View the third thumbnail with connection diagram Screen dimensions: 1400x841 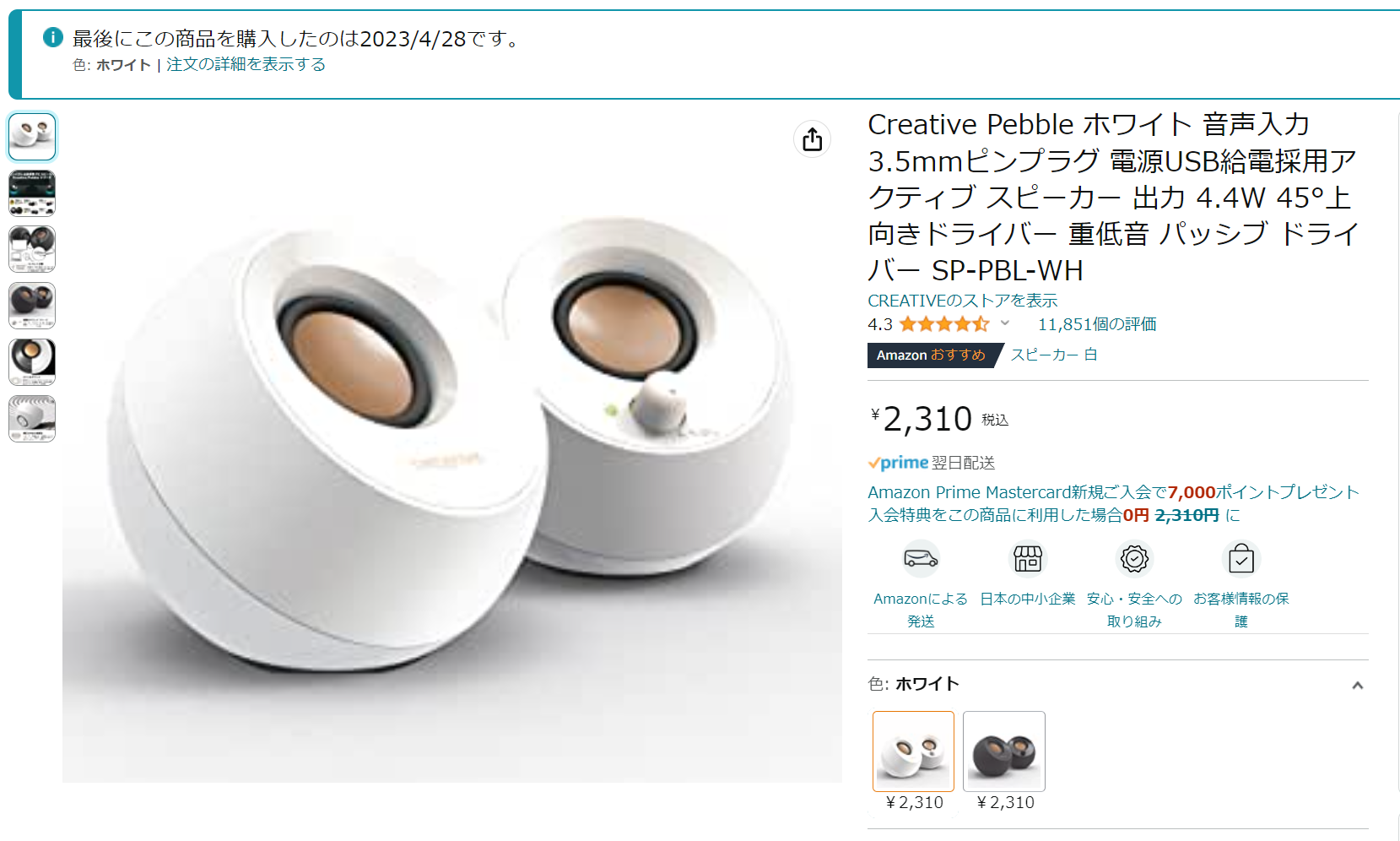tap(32, 249)
